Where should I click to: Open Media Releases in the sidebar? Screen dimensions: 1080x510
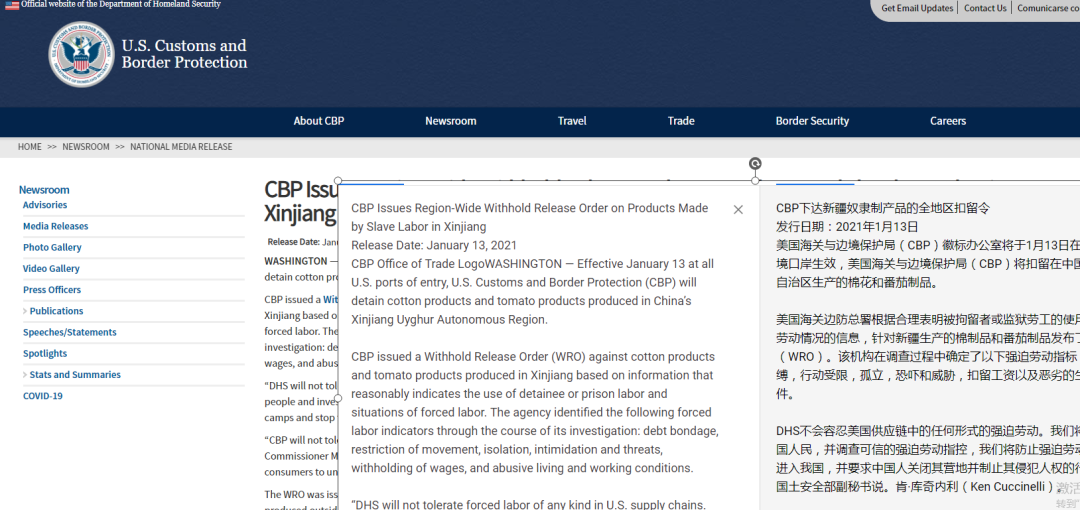pyautogui.click(x=55, y=226)
